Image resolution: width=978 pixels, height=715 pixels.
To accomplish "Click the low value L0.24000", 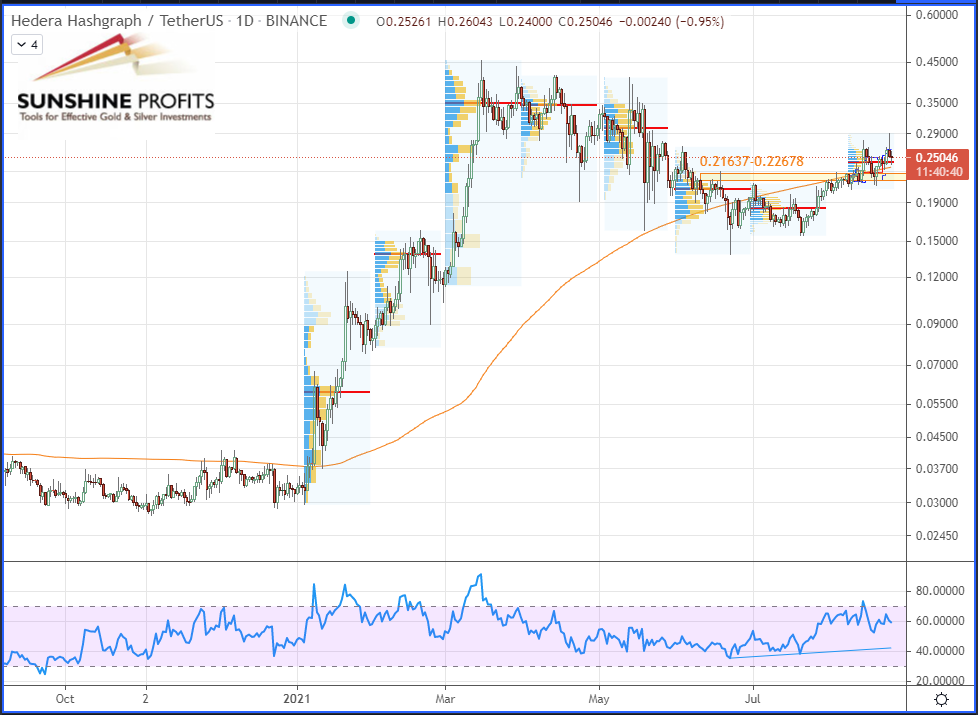I will tap(525, 22).
